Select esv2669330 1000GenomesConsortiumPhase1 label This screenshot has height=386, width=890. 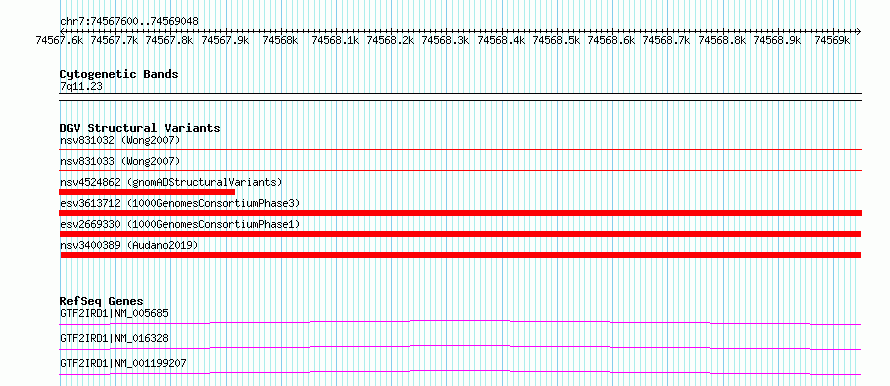point(180,225)
